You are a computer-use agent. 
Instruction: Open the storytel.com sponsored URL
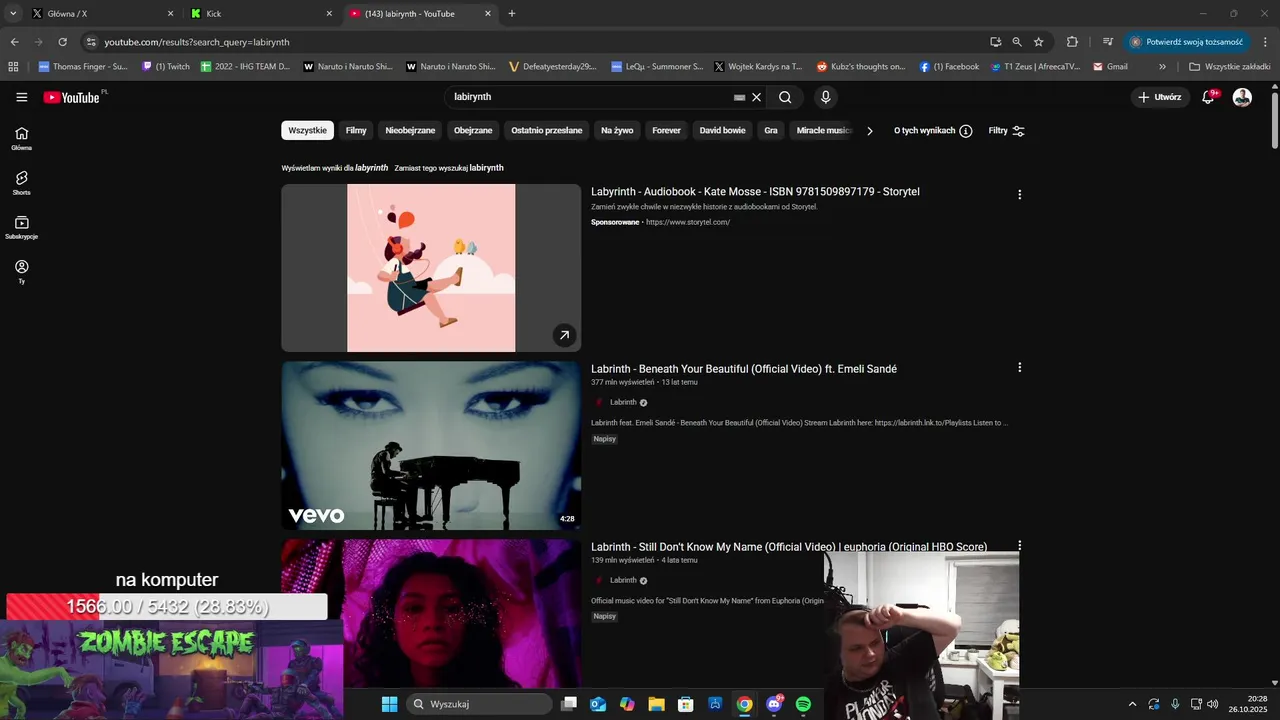[688, 222]
